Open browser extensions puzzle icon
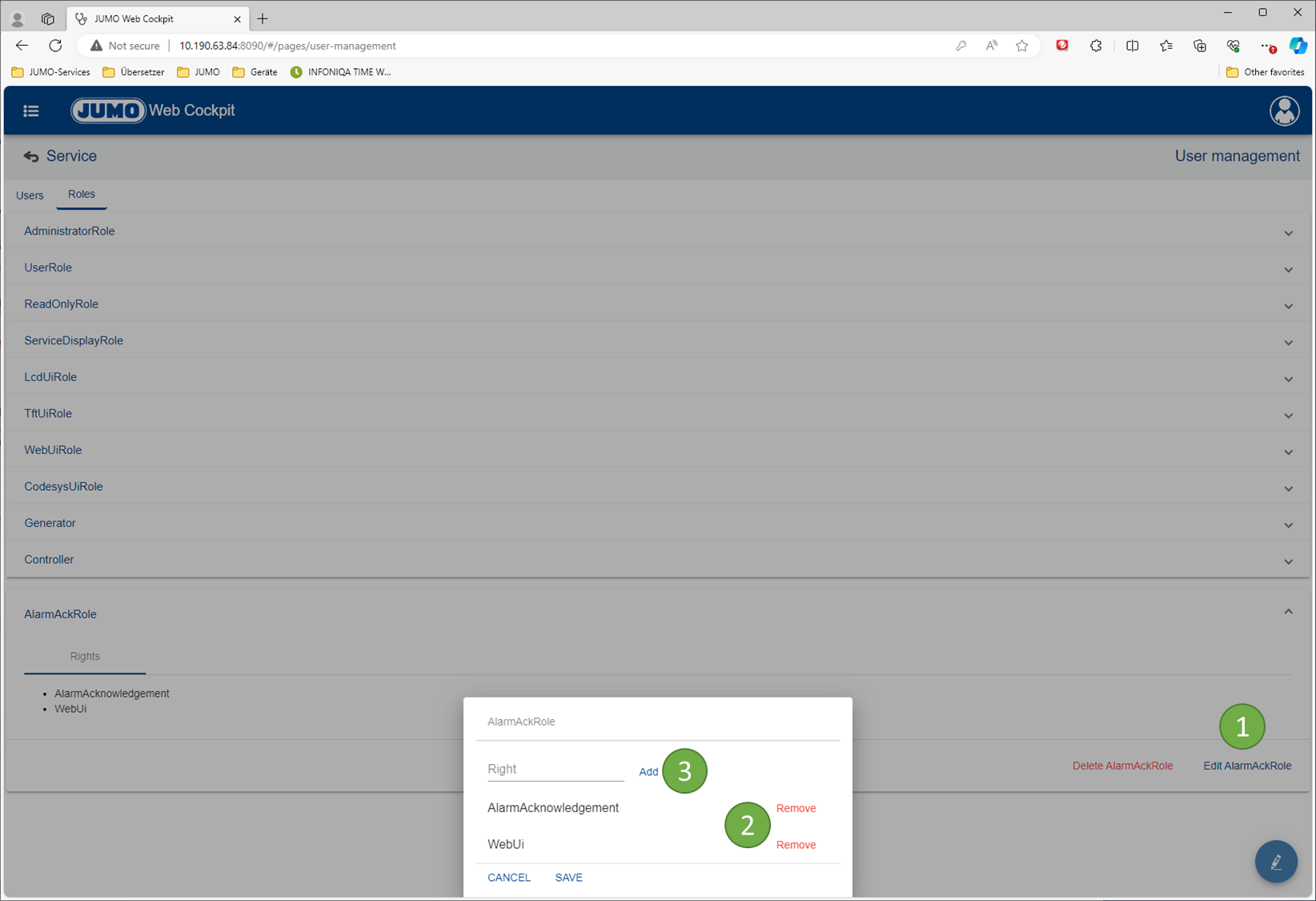The image size is (1316, 901). (x=1096, y=46)
